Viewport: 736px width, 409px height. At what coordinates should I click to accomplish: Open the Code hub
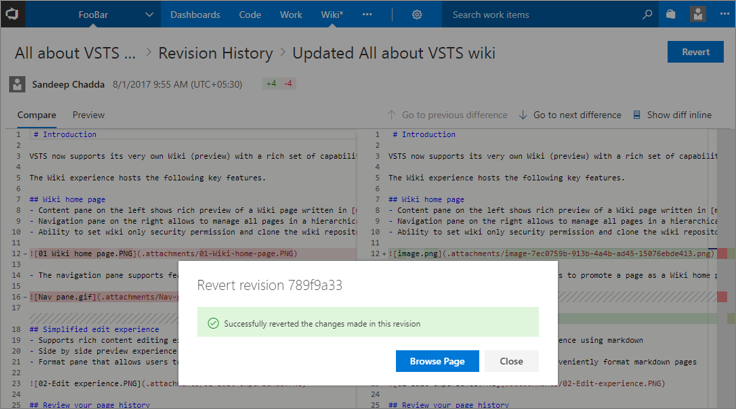point(250,15)
